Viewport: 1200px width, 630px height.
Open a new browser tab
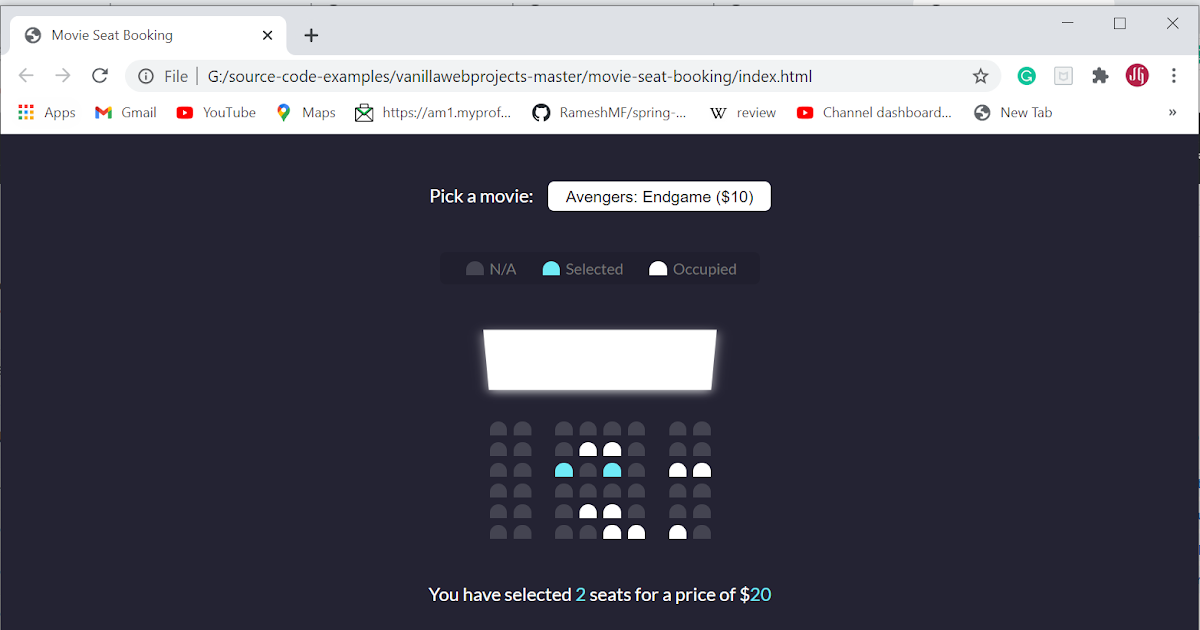[x=310, y=34]
